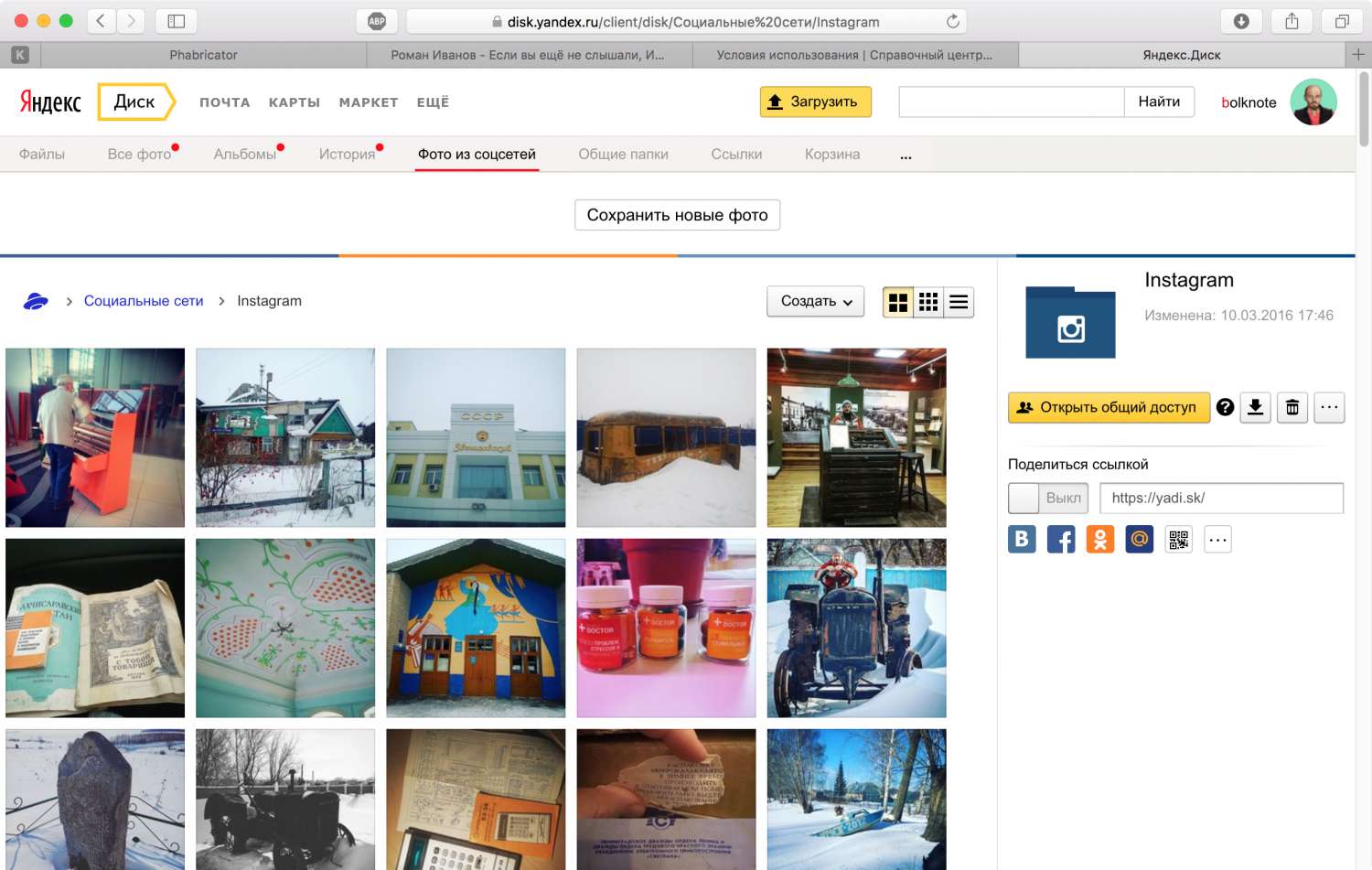Click the Найти search button
Viewport: 1372px width, 870px height.
(x=1159, y=102)
